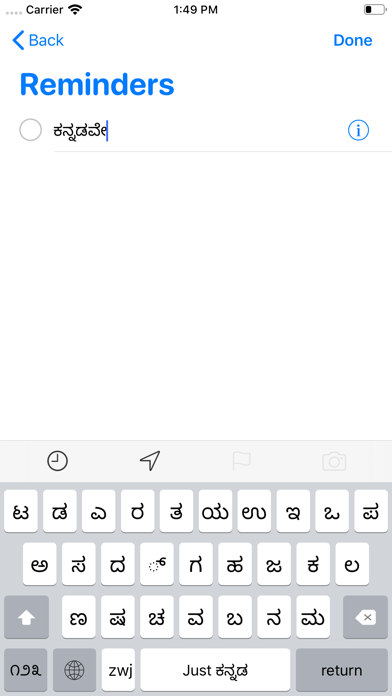Switch to Kannada numerals keyboard
The height and width of the screenshot is (696, 392).
pyautogui.click(x=26, y=670)
